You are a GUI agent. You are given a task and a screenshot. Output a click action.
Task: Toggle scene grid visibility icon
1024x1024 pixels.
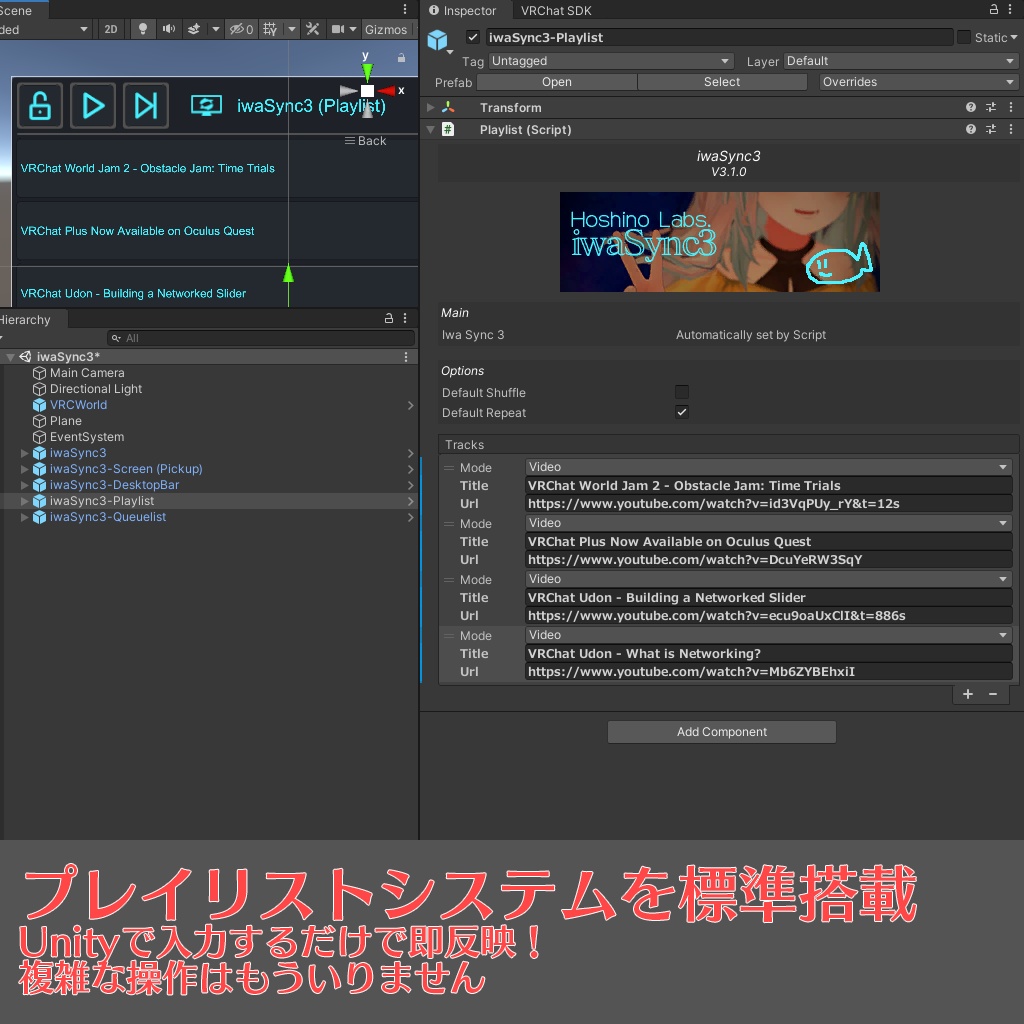tap(270, 29)
